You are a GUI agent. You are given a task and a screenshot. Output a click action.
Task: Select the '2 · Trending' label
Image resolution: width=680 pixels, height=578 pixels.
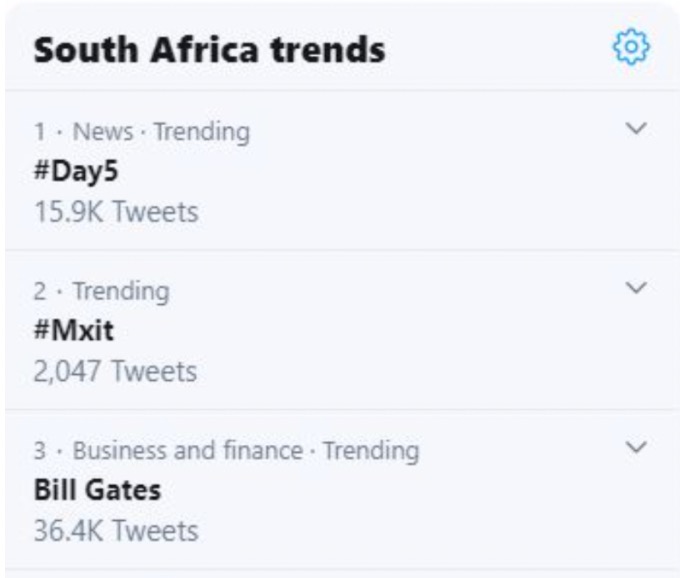pos(101,291)
